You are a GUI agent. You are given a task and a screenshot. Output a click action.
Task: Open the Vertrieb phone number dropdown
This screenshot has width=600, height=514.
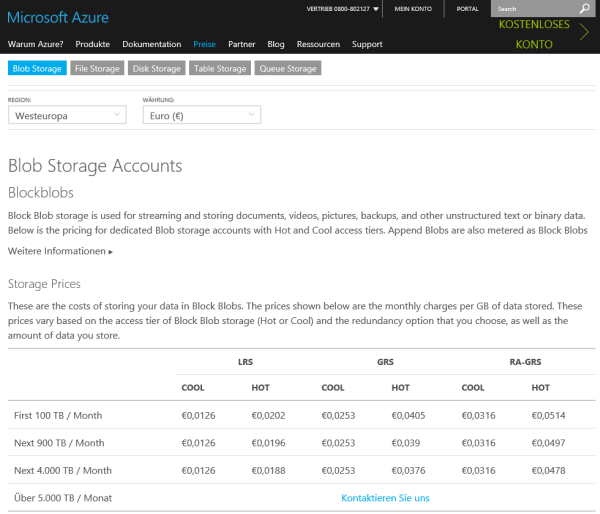[x=375, y=9]
